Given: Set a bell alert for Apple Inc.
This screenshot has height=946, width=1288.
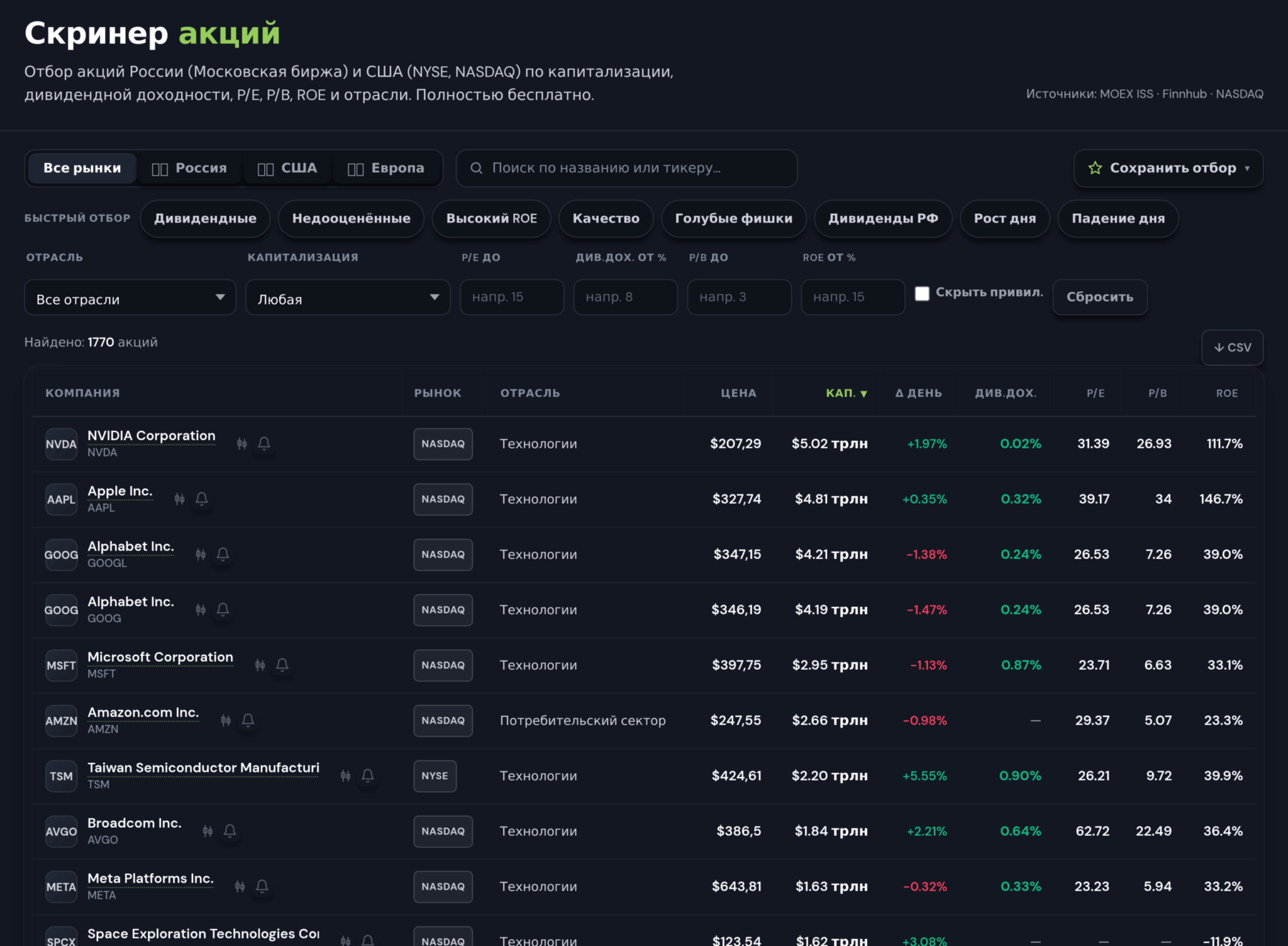Looking at the screenshot, I should (202, 499).
